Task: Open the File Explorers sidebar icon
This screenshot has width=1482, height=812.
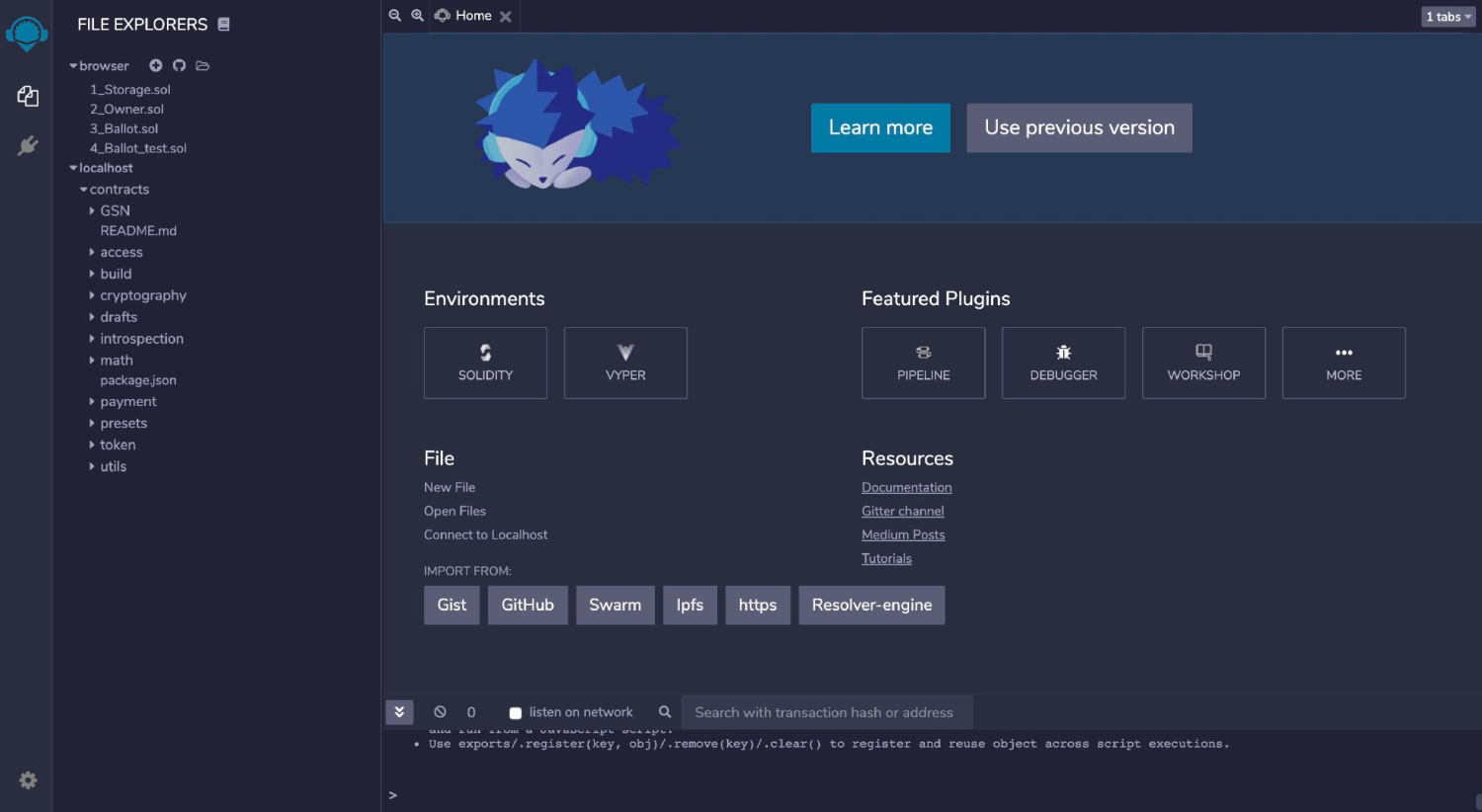Action: coord(28,96)
